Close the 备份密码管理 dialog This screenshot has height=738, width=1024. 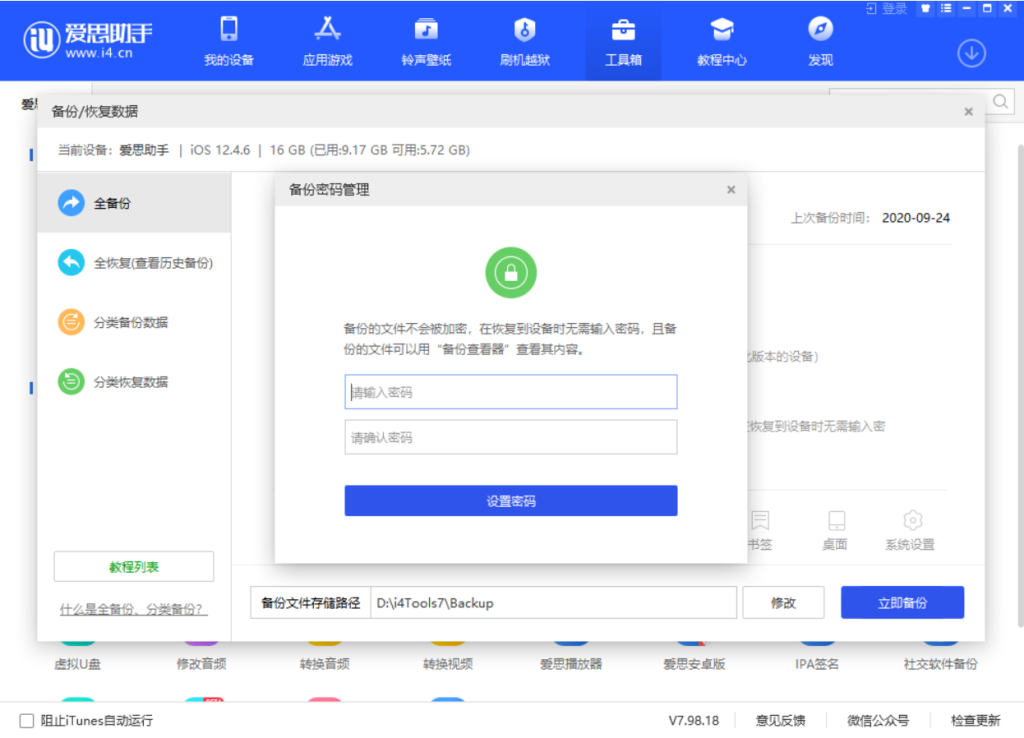[x=731, y=190]
